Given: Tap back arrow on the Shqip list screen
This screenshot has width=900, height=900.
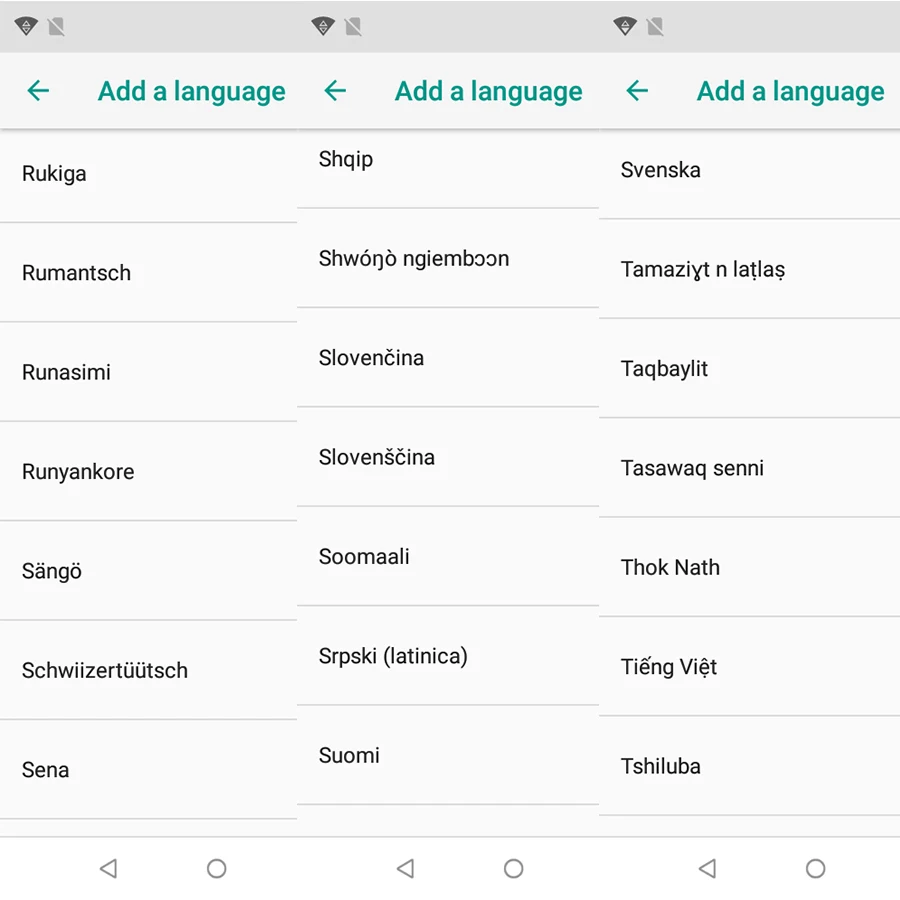Looking at the screenshot, I should click(335, 91).
